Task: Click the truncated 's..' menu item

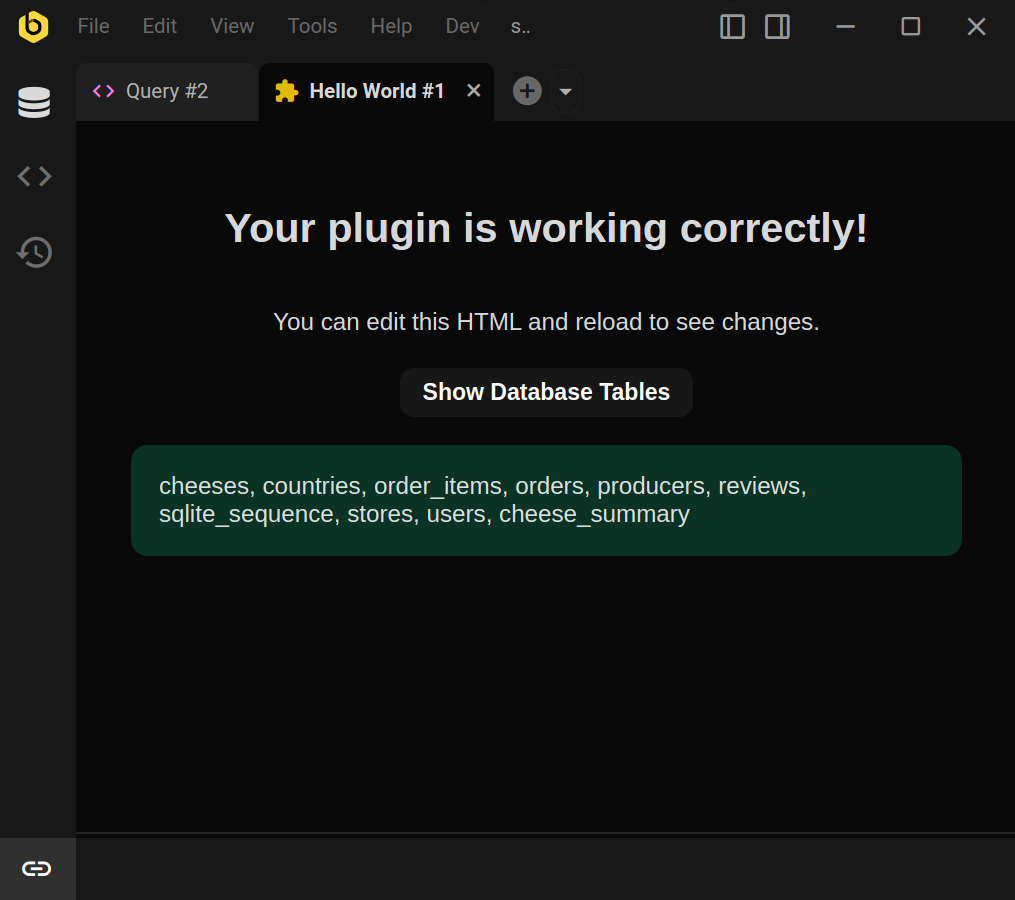Action: [x=520, y=27]
